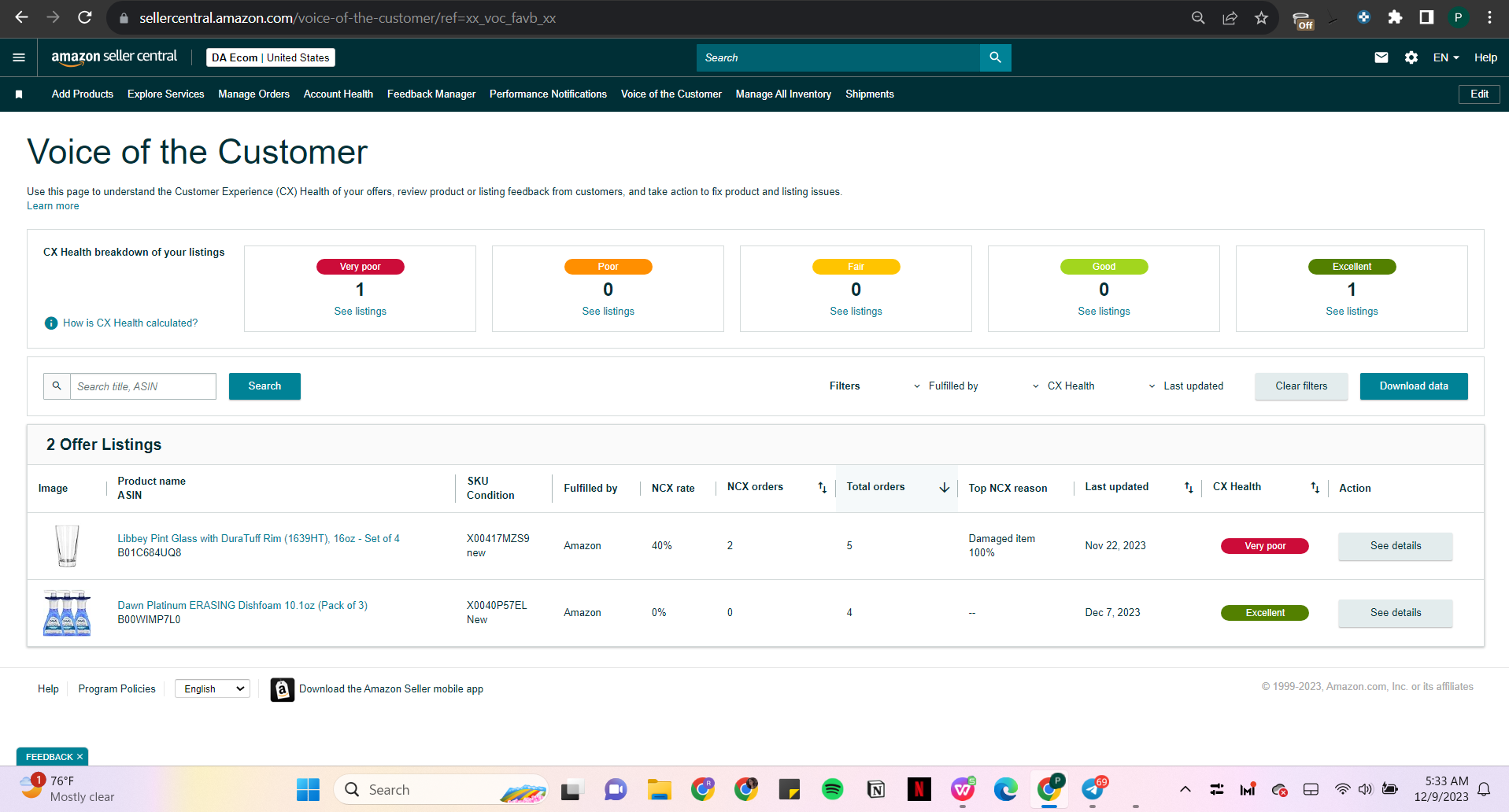Open Spotify from the taskbar
Image resolution: width=1509 pixels, height=812 pixels.
(x=832, y=789)
